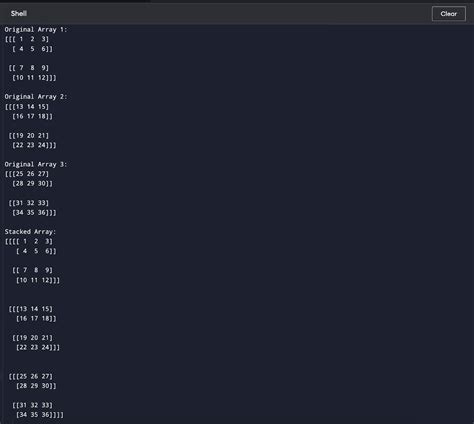Click the '[10 11 12]]]' line under Original Array 1
The image size is (474, 424).
(34, 78)
